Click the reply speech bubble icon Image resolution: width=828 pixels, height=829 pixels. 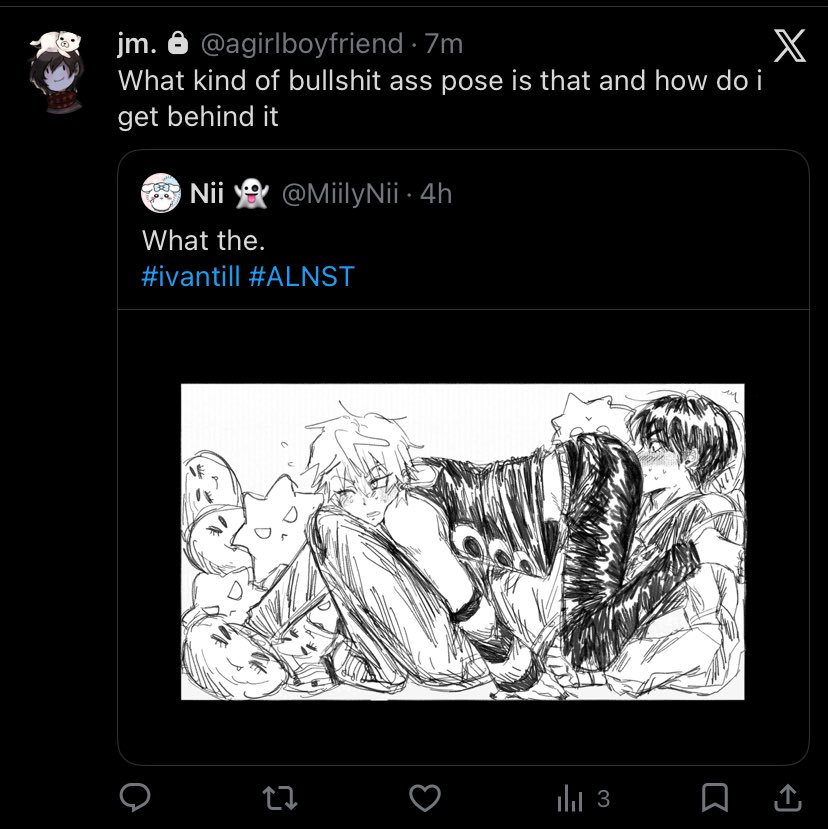[x=135, y=797]
